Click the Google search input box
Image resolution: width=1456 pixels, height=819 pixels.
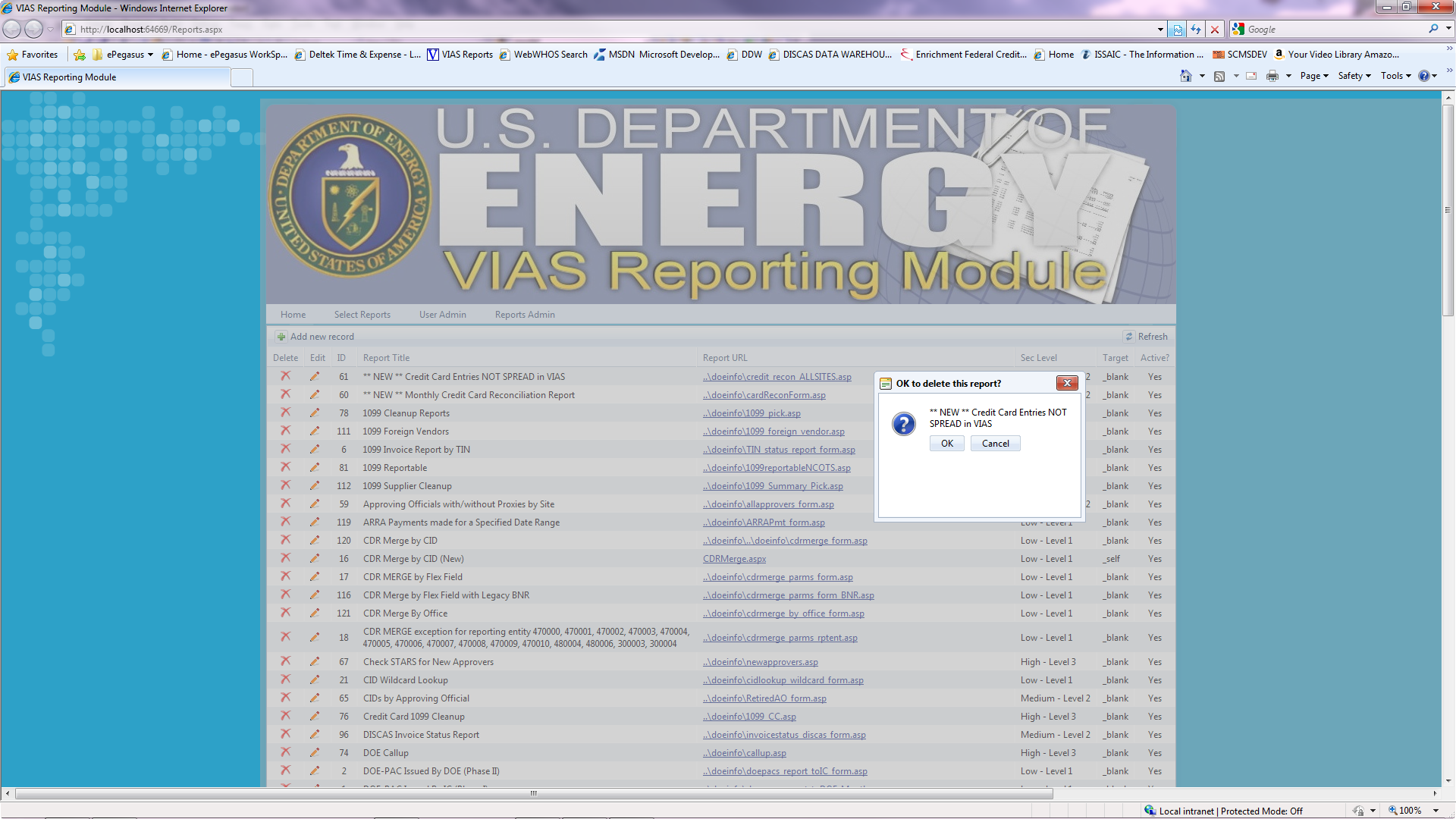click(1335, 30)
